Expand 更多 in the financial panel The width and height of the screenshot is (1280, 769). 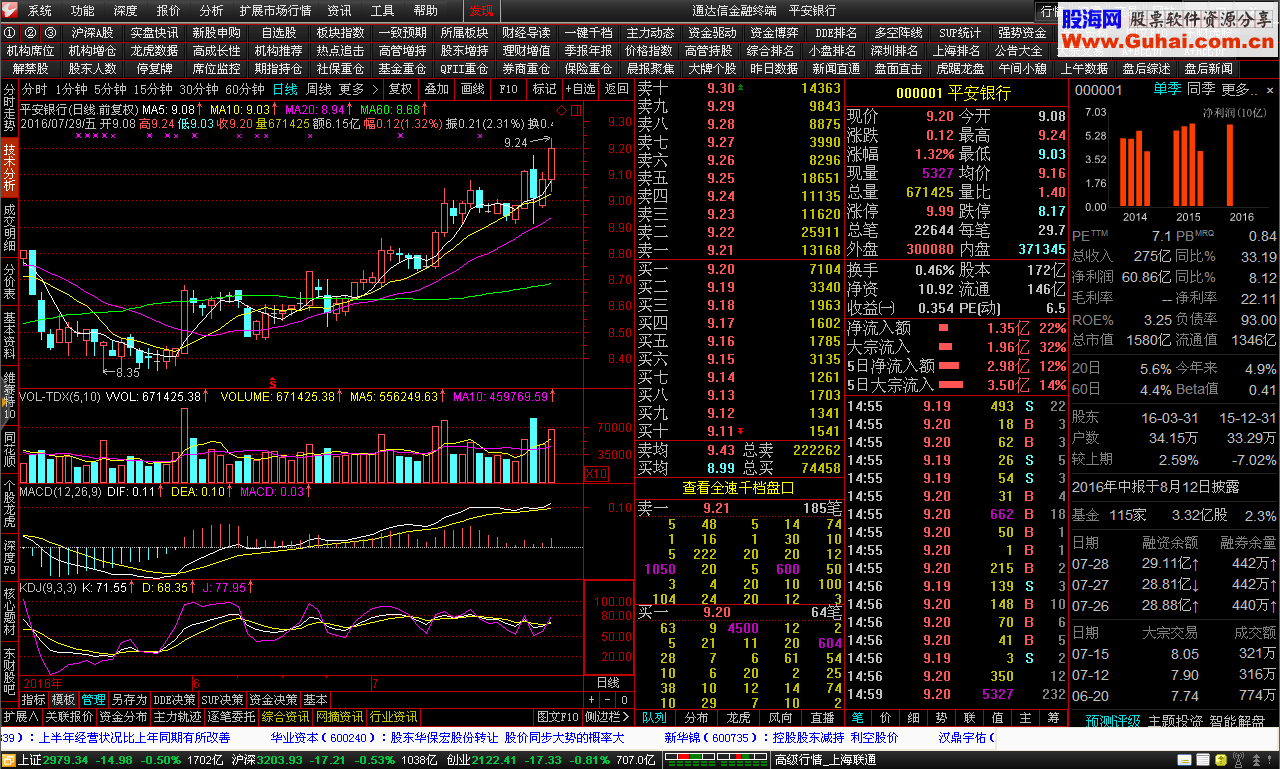(x=1240, y=89)
